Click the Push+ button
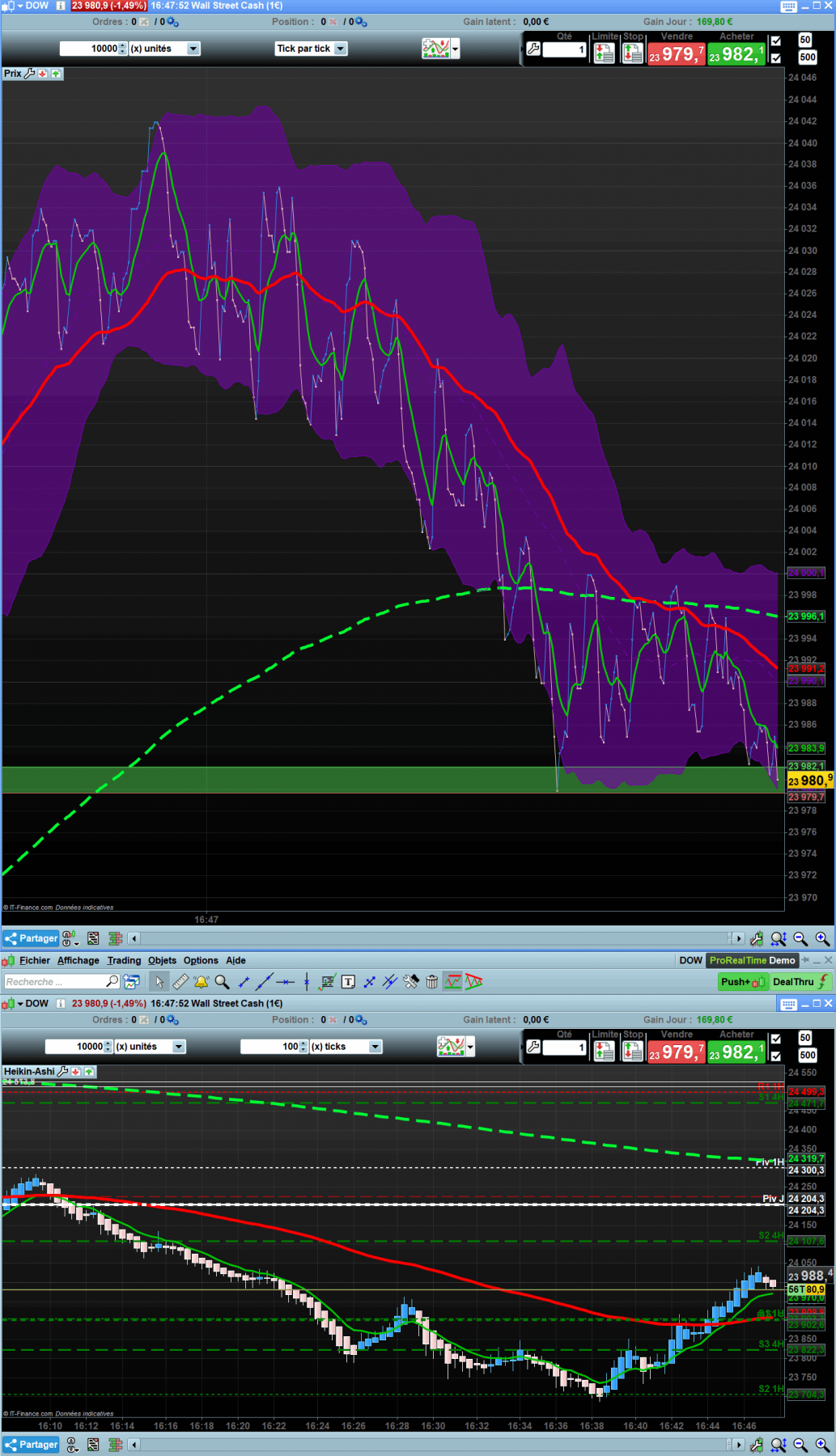Image resolution: width=836 pixels, height=1456 pixels. [x=742, y=982]
